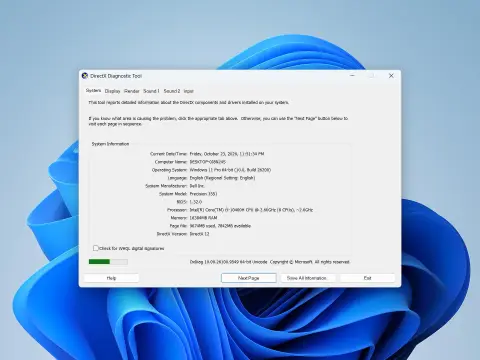Click the Page File used/available value
This screenshot has height=360, width=480.
[x=220, y=226]
